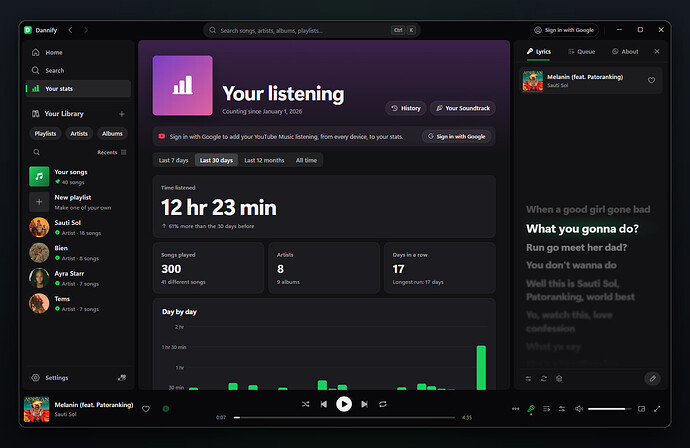690x448 pixels.
Task: Switch to the About tab
Action: point(625,51)
